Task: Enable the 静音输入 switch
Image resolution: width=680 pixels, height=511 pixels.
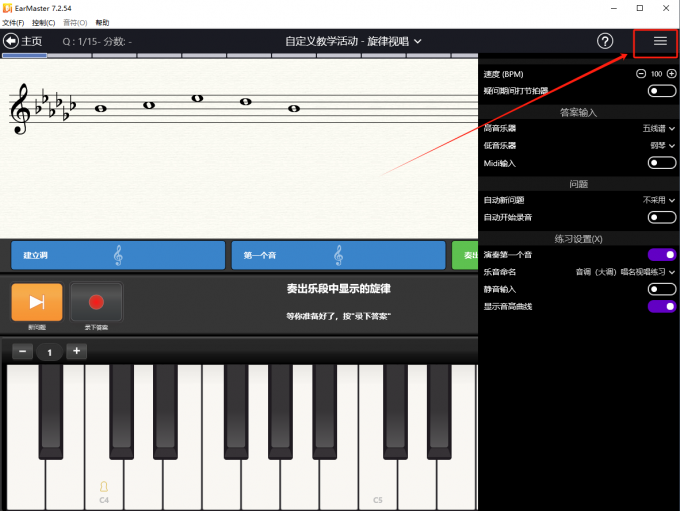Action: [661, 289]
